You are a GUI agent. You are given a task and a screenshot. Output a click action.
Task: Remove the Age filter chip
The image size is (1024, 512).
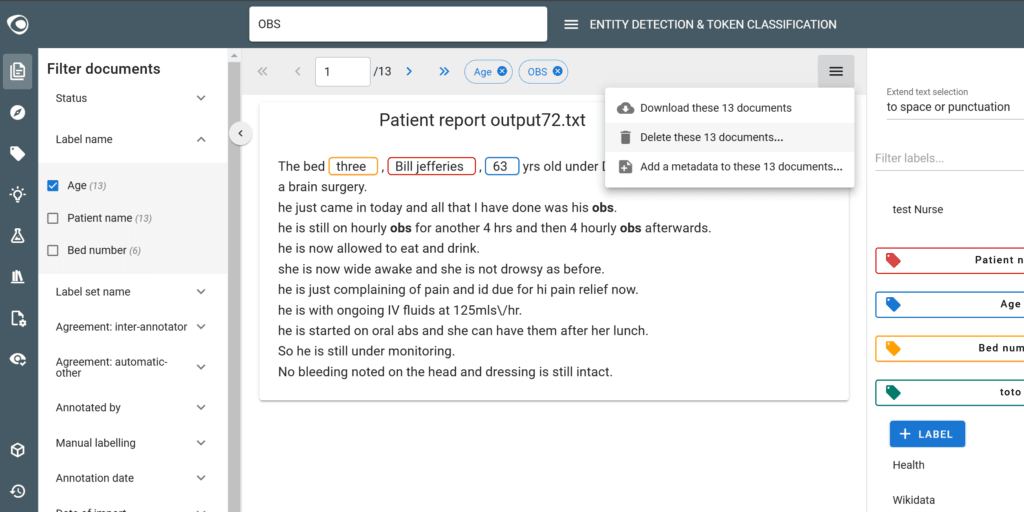click(502, 72)
